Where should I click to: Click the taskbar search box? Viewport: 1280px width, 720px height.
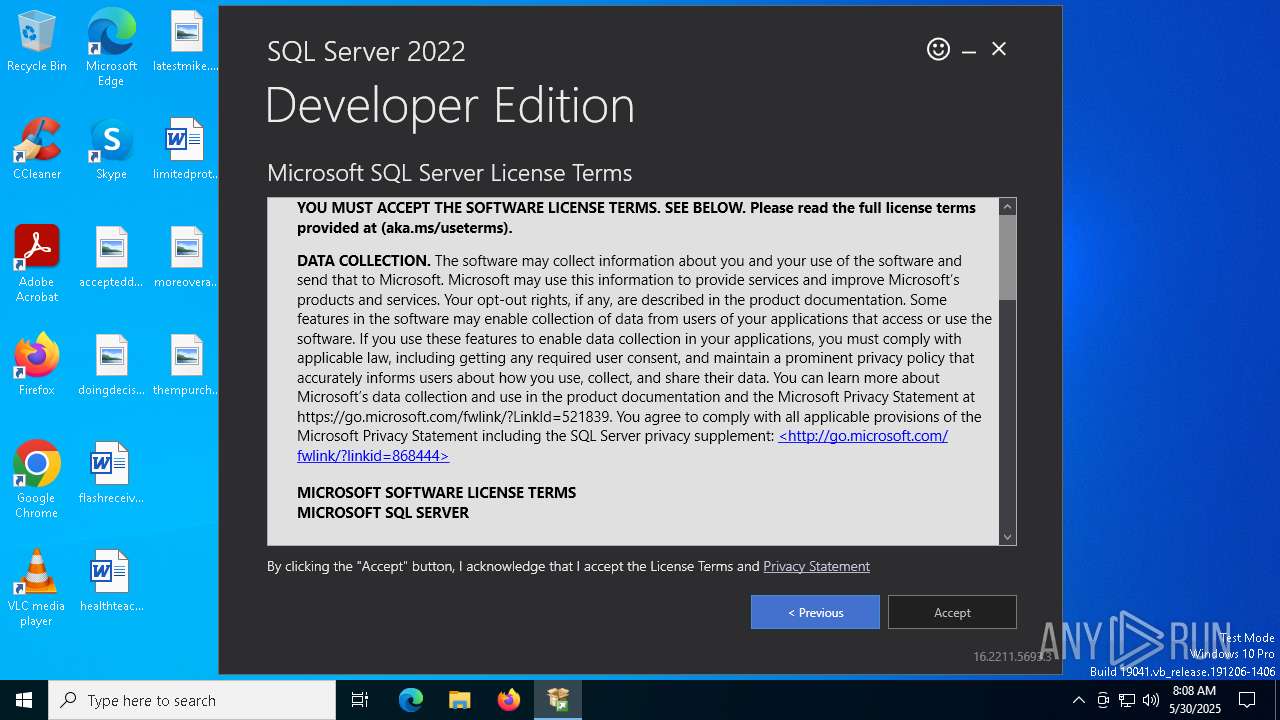pos(192,700)
